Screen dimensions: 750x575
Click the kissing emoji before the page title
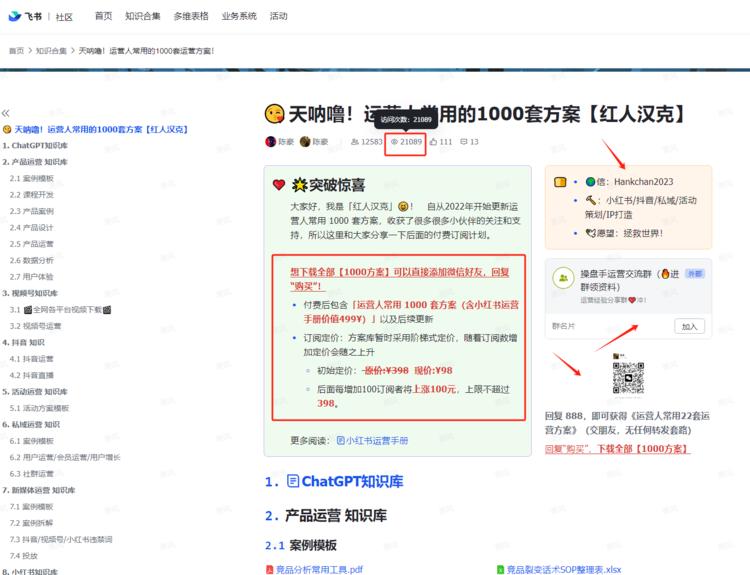(x=274, y=114)
